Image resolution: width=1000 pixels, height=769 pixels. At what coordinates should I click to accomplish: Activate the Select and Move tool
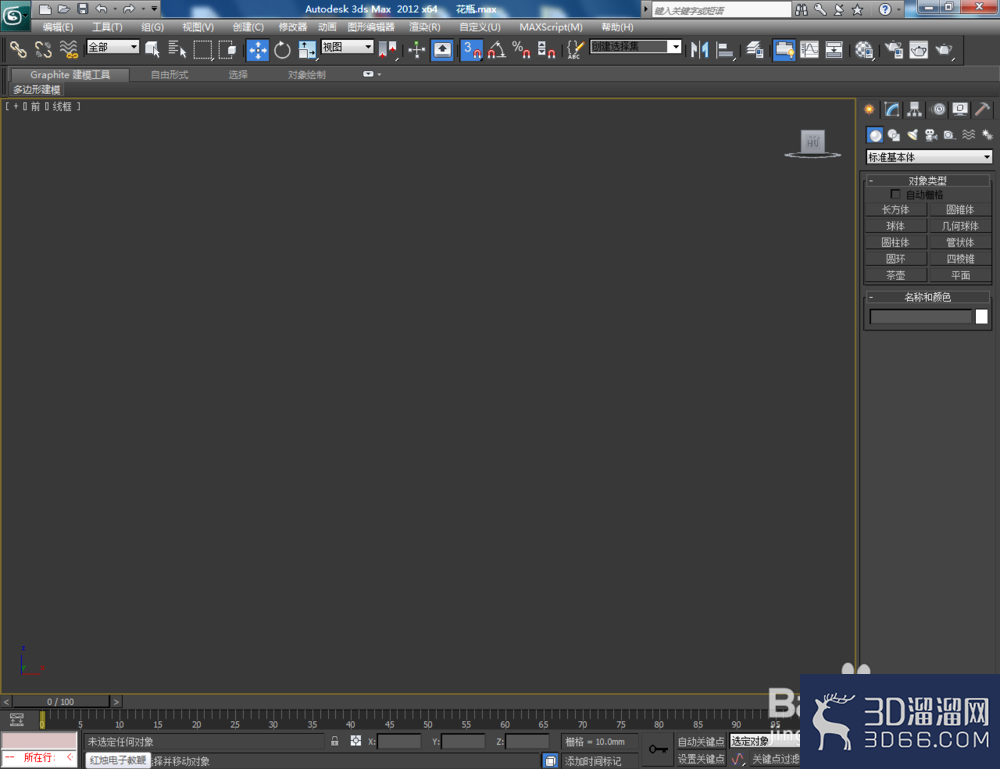click(258, 50)
